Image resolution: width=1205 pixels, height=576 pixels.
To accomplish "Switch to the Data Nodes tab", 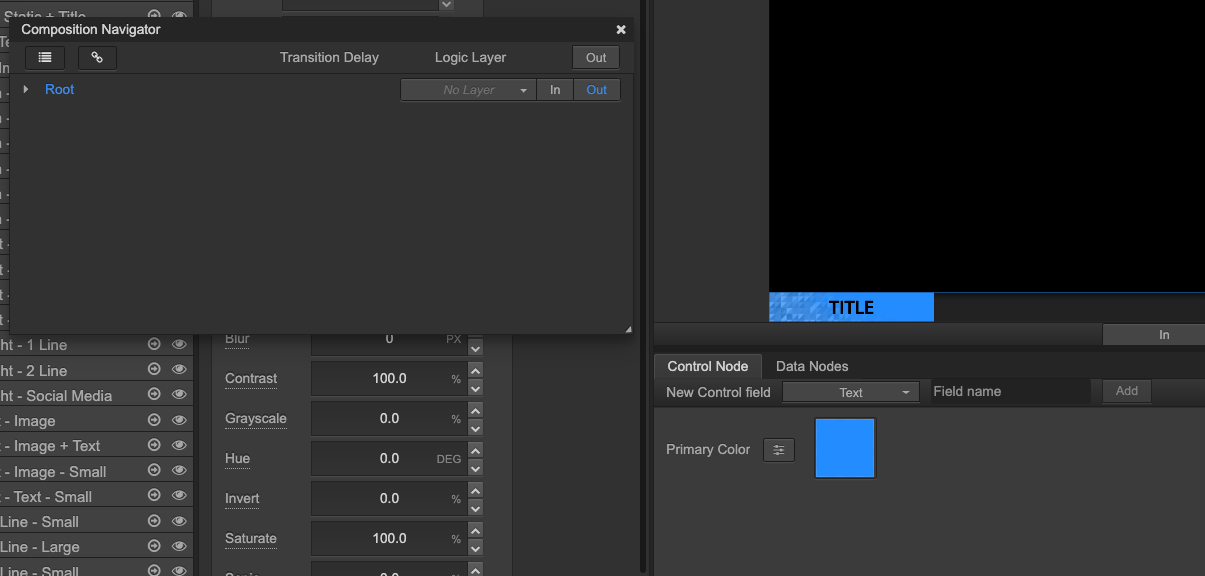I will pyautogui.click(x=812, y=366).
